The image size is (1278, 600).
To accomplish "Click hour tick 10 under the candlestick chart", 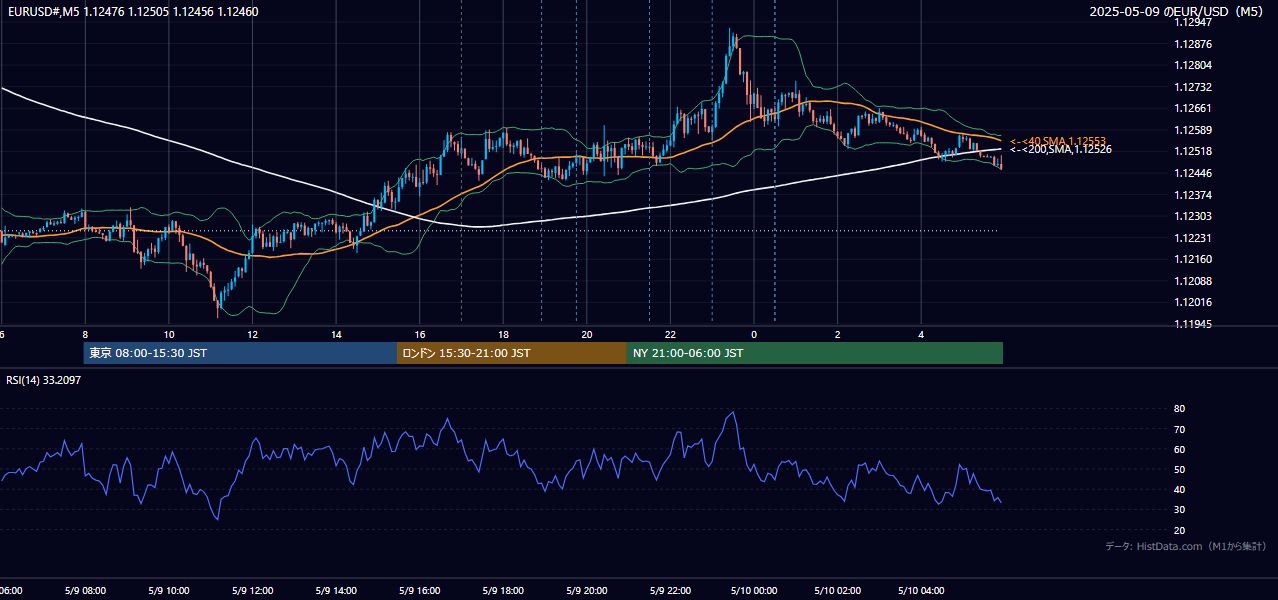I will pos(169,335).
